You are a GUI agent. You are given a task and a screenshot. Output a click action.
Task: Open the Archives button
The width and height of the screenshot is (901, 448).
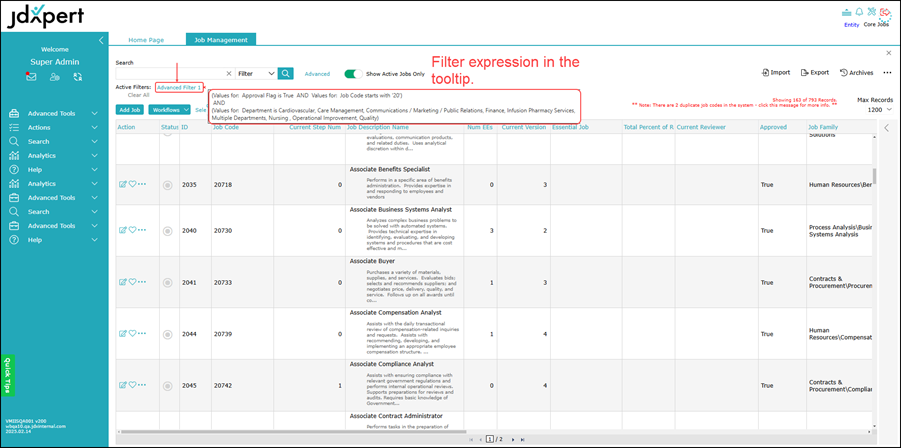(x=857, y=73)
